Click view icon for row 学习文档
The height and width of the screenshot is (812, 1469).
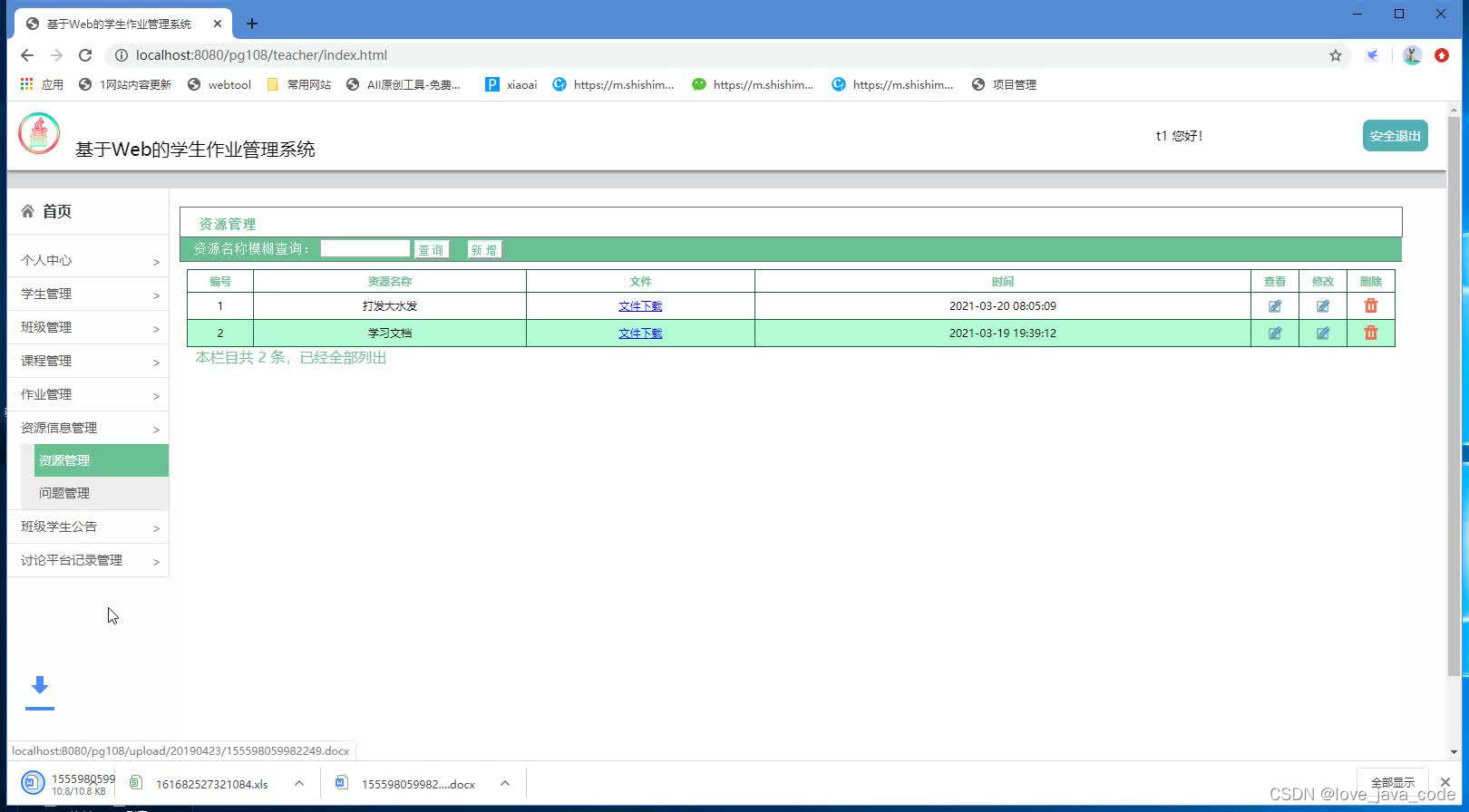tap(1274, 333)
